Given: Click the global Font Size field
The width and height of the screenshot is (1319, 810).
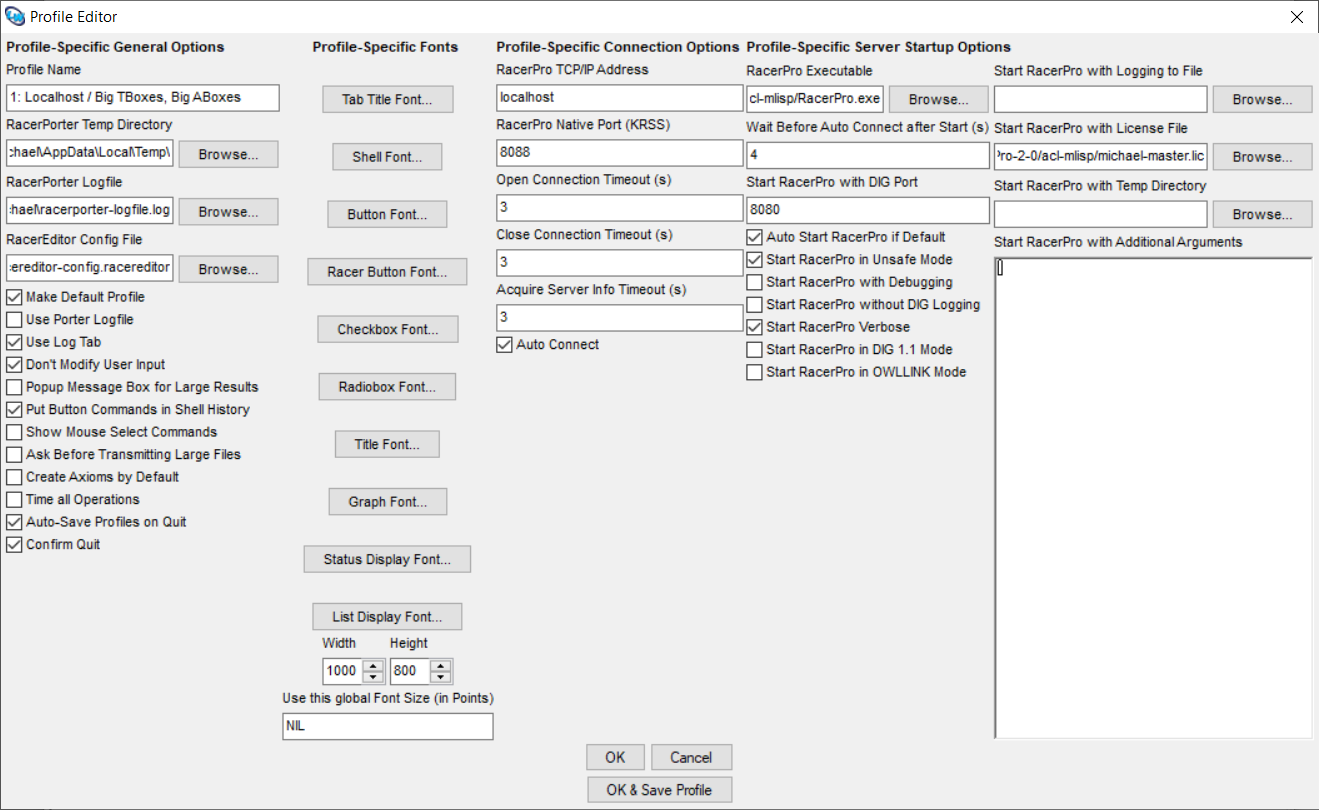Looking at the screenshot, I should point(388,726).
